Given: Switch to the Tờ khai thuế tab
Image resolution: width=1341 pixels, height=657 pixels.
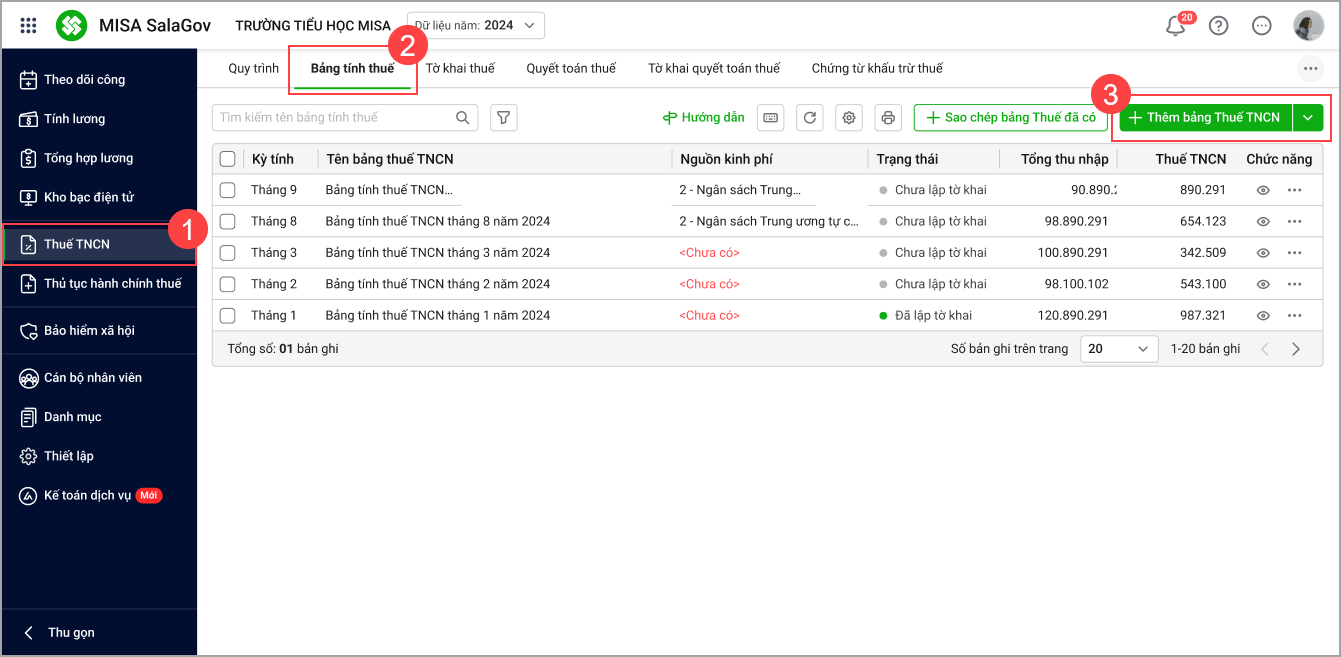Looking at the screenshot, I should [460, 68].
